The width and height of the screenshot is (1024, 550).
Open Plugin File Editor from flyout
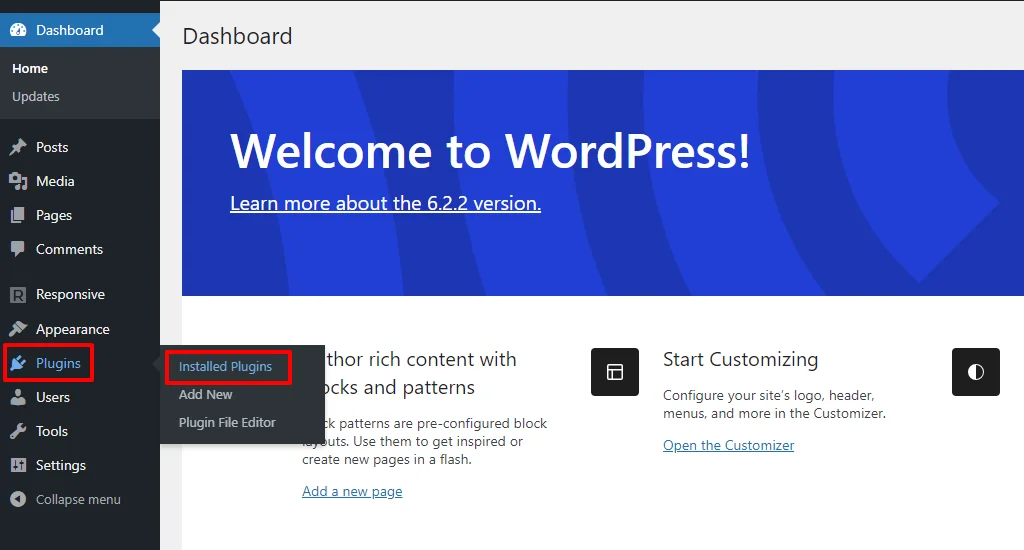coord(227,423)
